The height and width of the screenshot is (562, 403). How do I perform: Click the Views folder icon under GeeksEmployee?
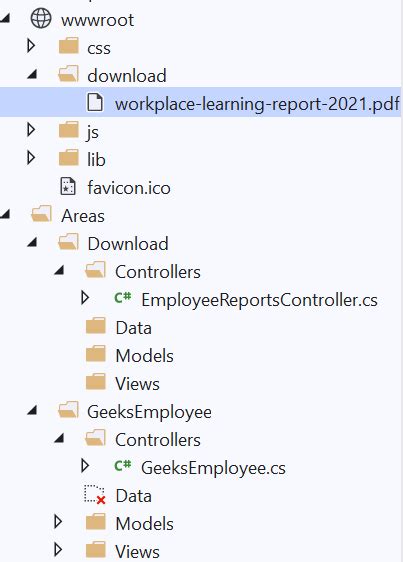tap(96, 550)
